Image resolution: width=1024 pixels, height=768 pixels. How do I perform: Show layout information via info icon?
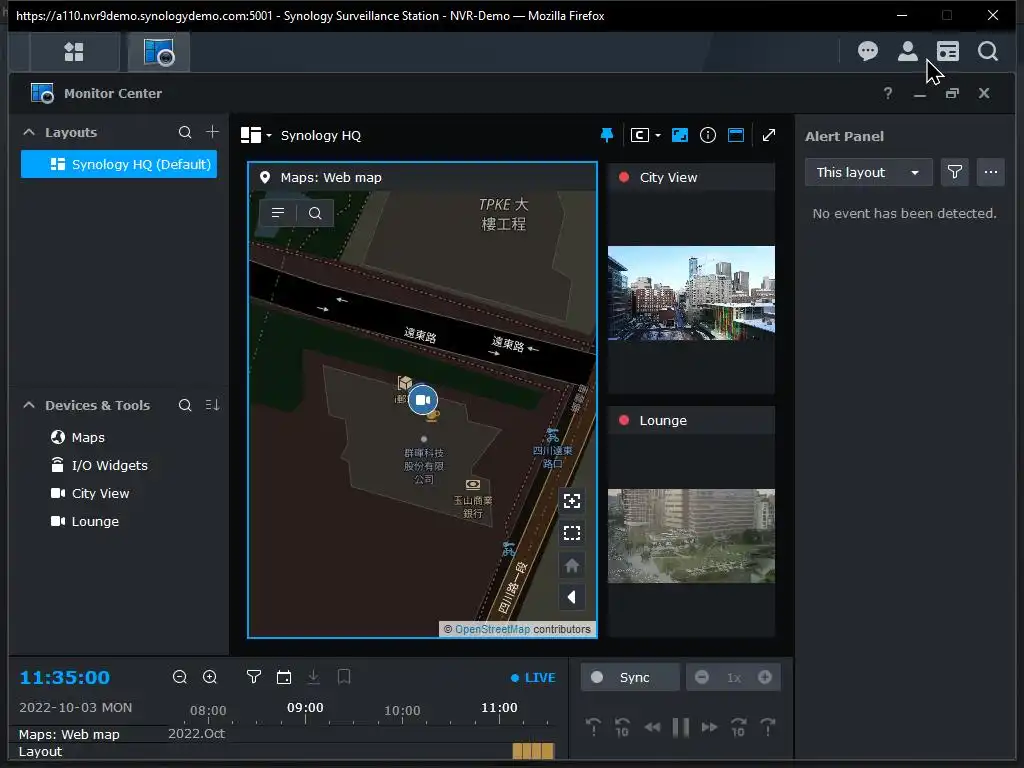tap(708, 135)
